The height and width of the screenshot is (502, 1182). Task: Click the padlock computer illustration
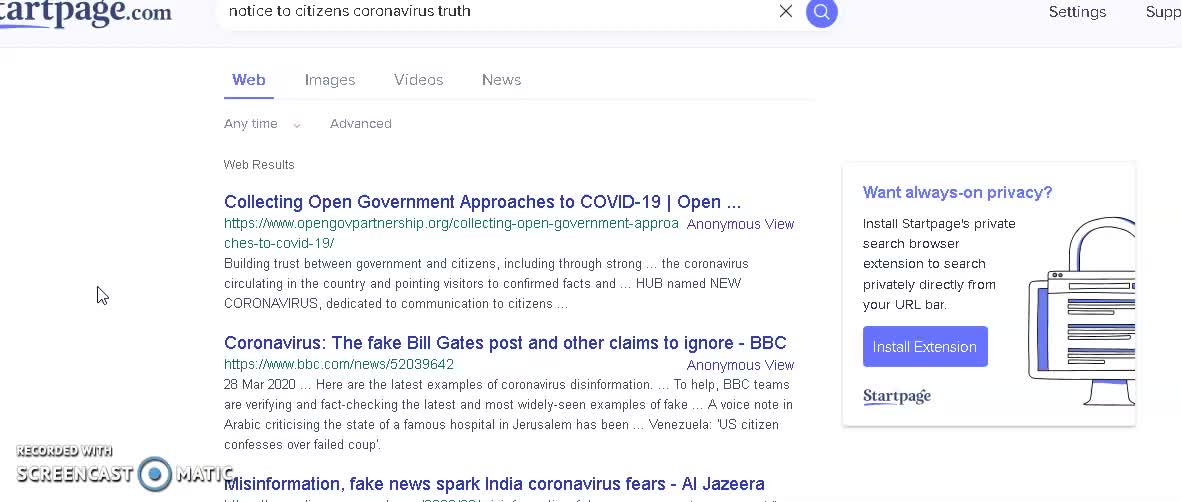tap(1082, 311)
